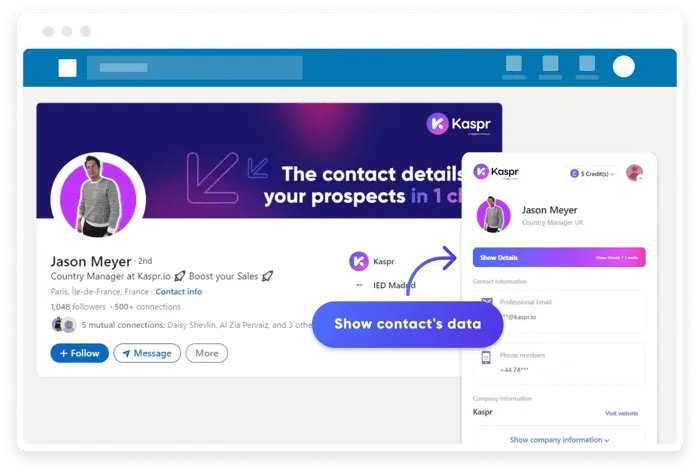
Task: Open the user avatar in Kaspr panel
Action: (634, 173)
